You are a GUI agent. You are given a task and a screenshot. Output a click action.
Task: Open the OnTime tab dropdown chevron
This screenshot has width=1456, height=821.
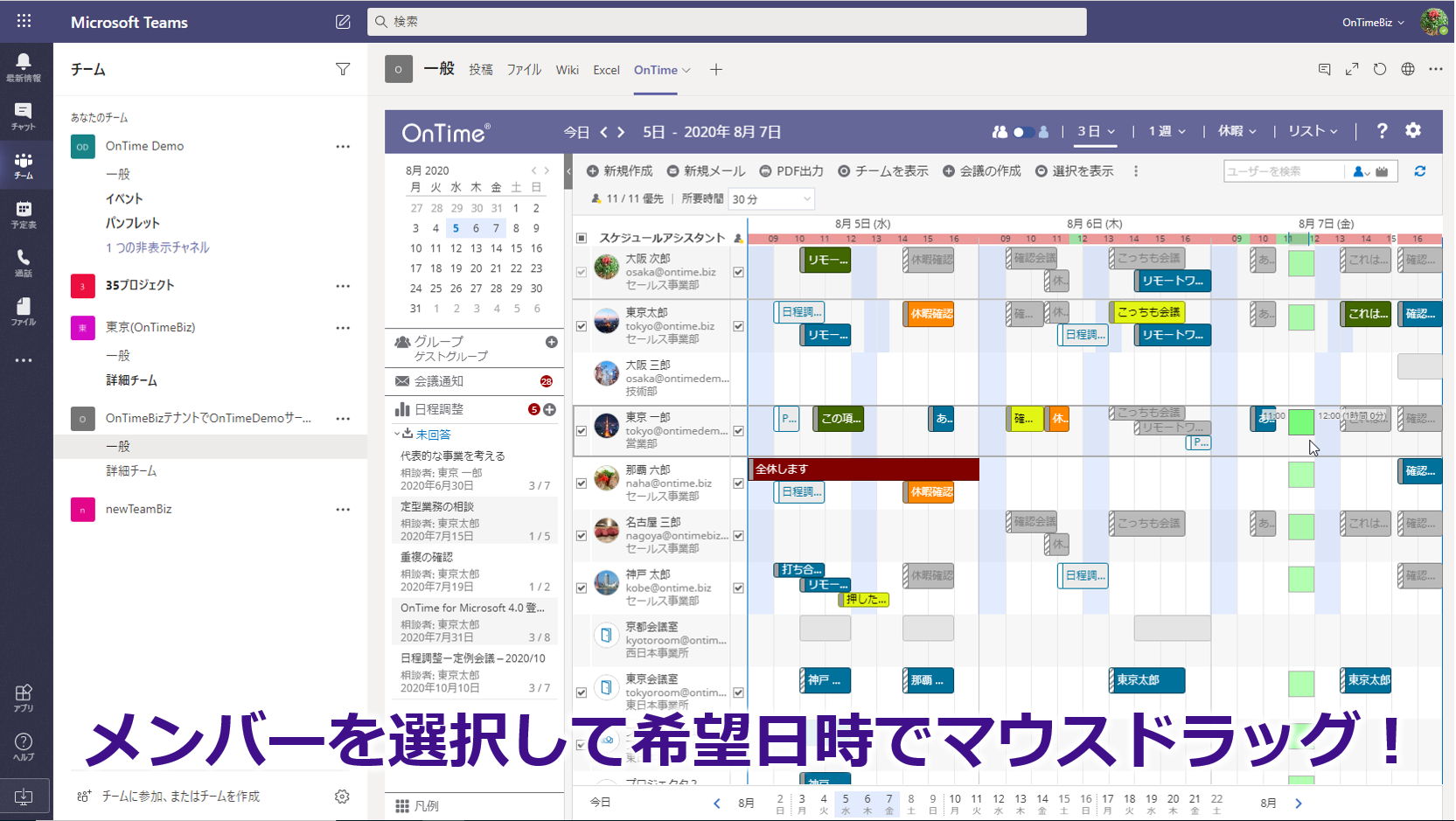point(686,71)
